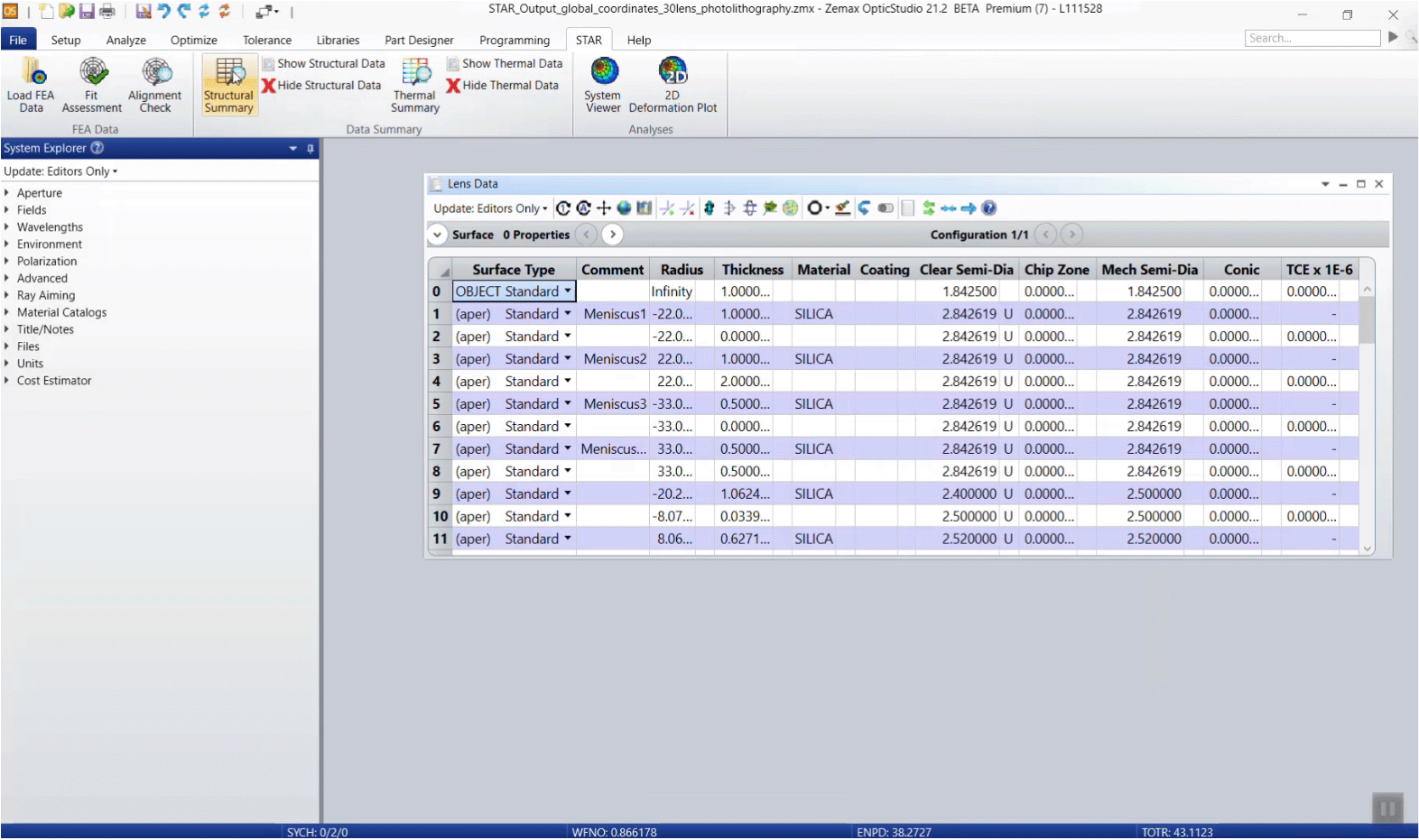Click the Add Coordinate Breaks plus icon
Viewport: 1419px width, 840px height.
(604, 208)
